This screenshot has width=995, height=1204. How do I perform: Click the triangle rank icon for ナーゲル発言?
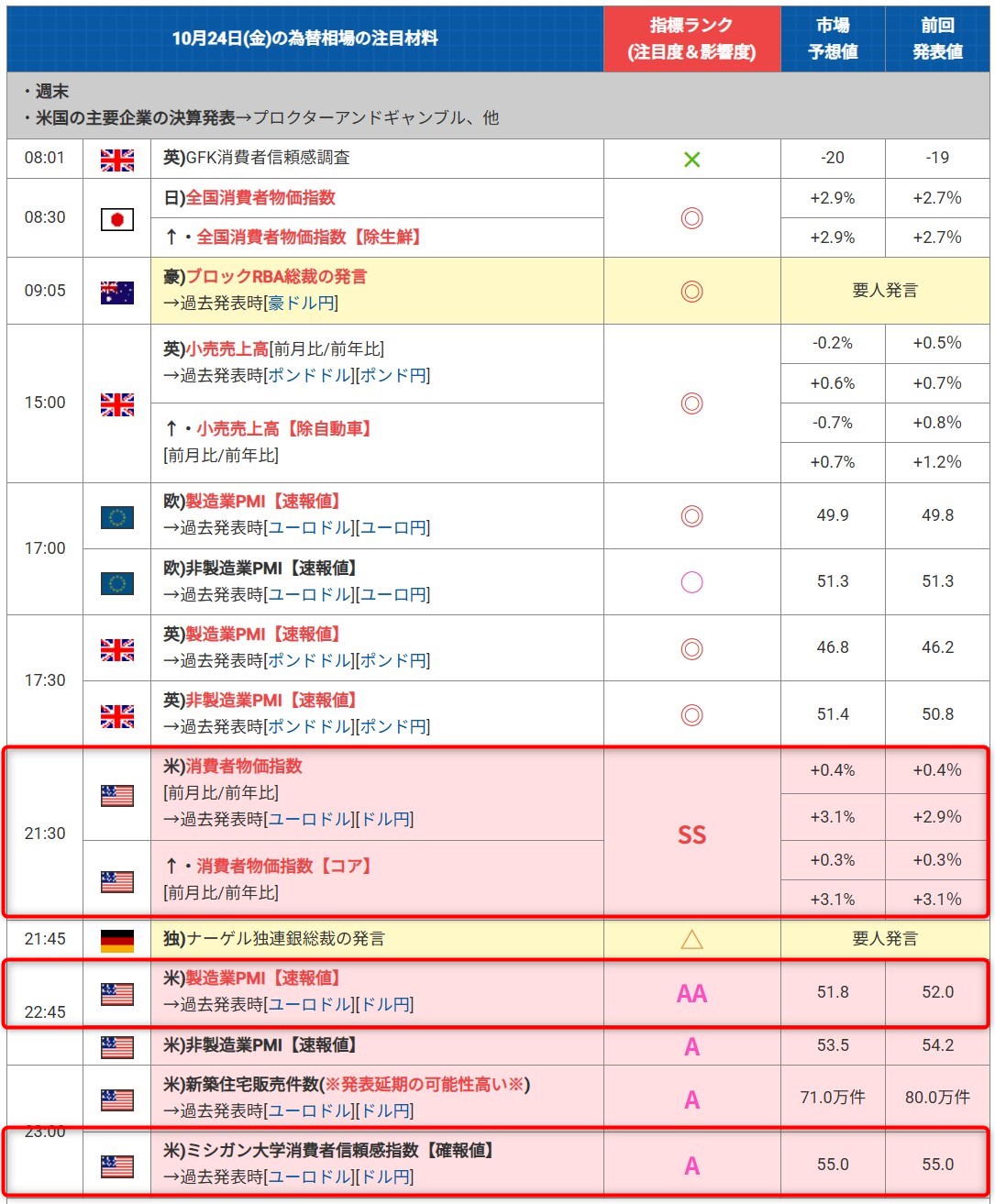pyautogui.click(x=691, y=939)
